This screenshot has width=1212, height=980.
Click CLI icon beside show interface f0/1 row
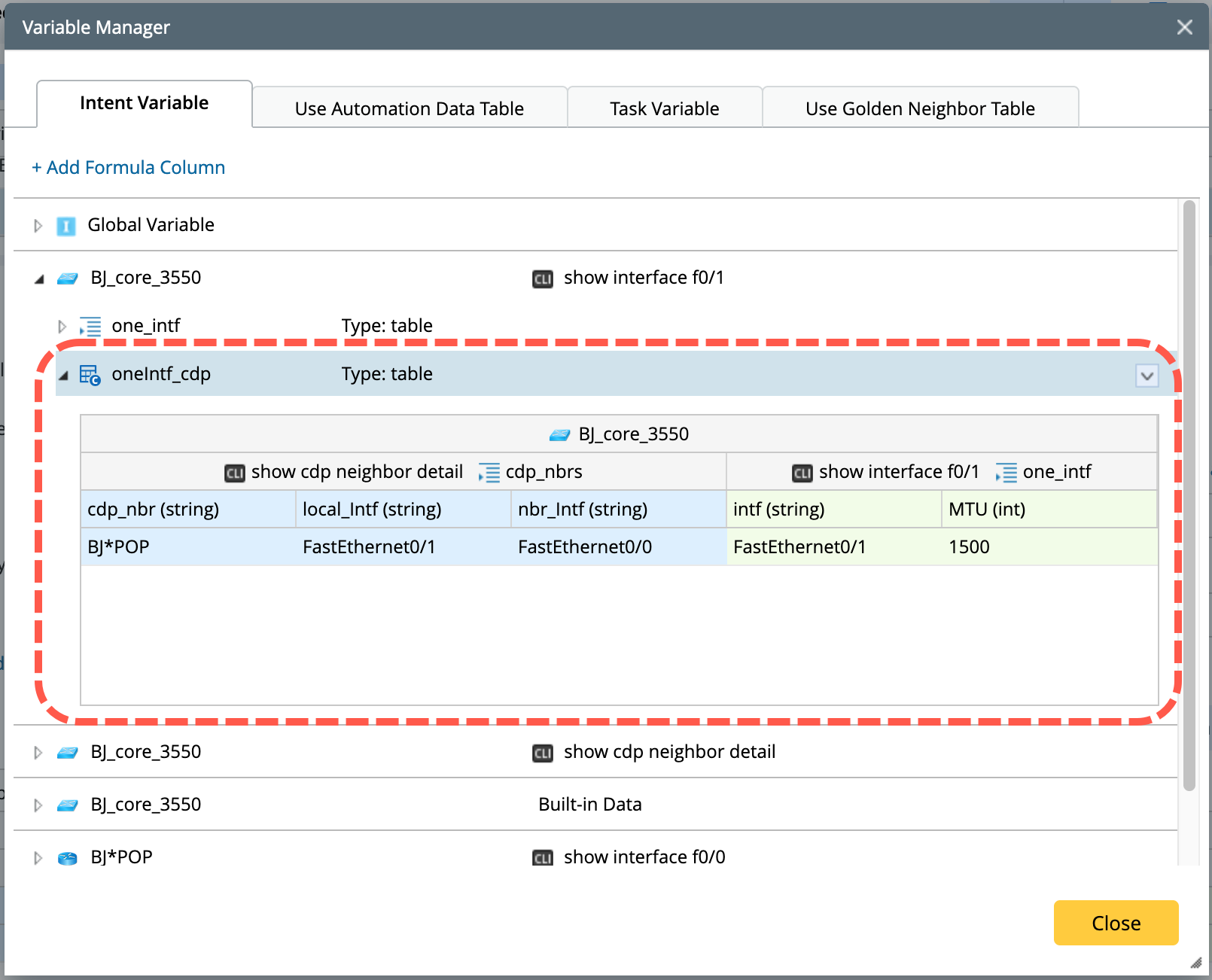(542, 279)
